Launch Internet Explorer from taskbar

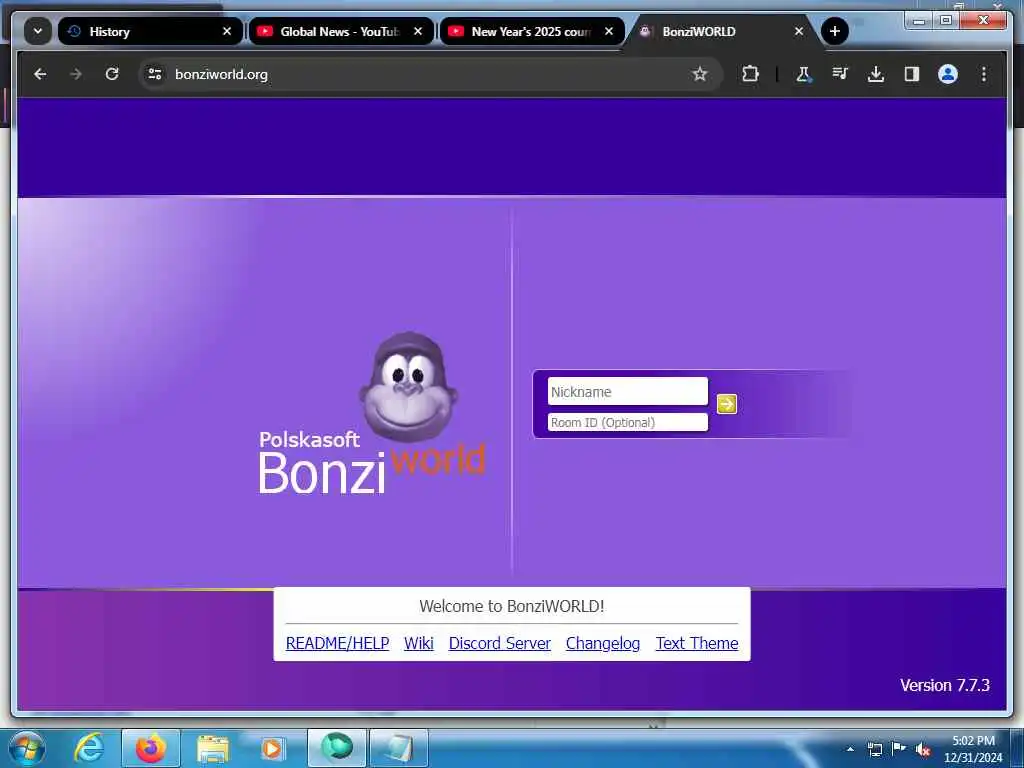89,748
